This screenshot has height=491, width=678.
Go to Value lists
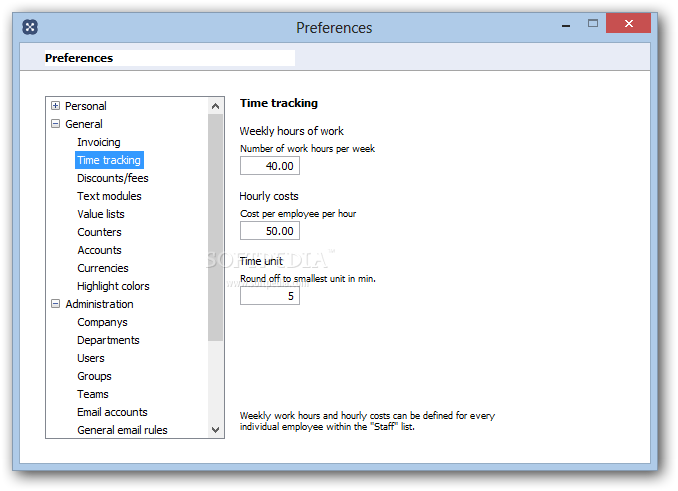click(101, 214)
